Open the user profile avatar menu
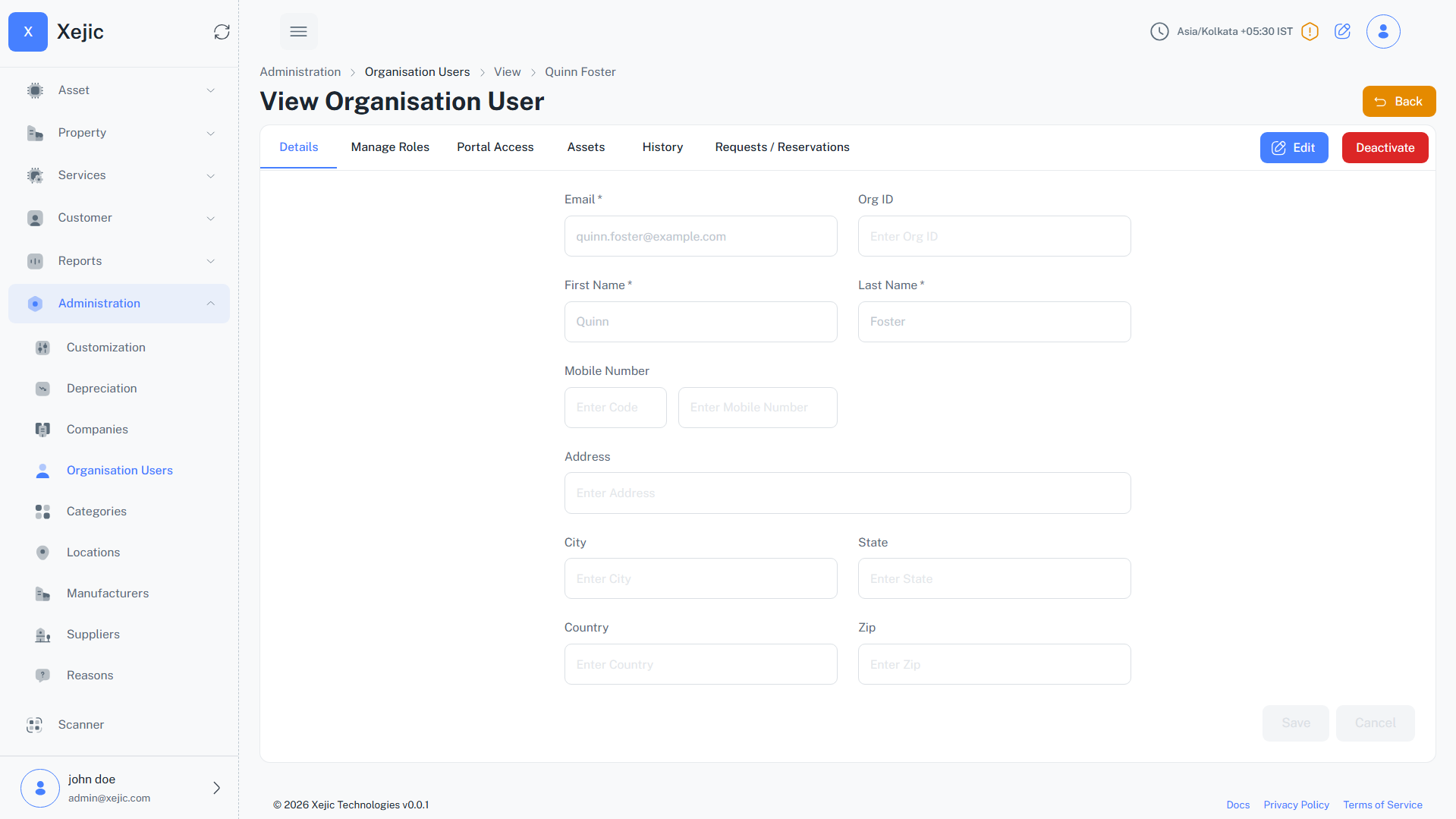 coord(1383,32)
